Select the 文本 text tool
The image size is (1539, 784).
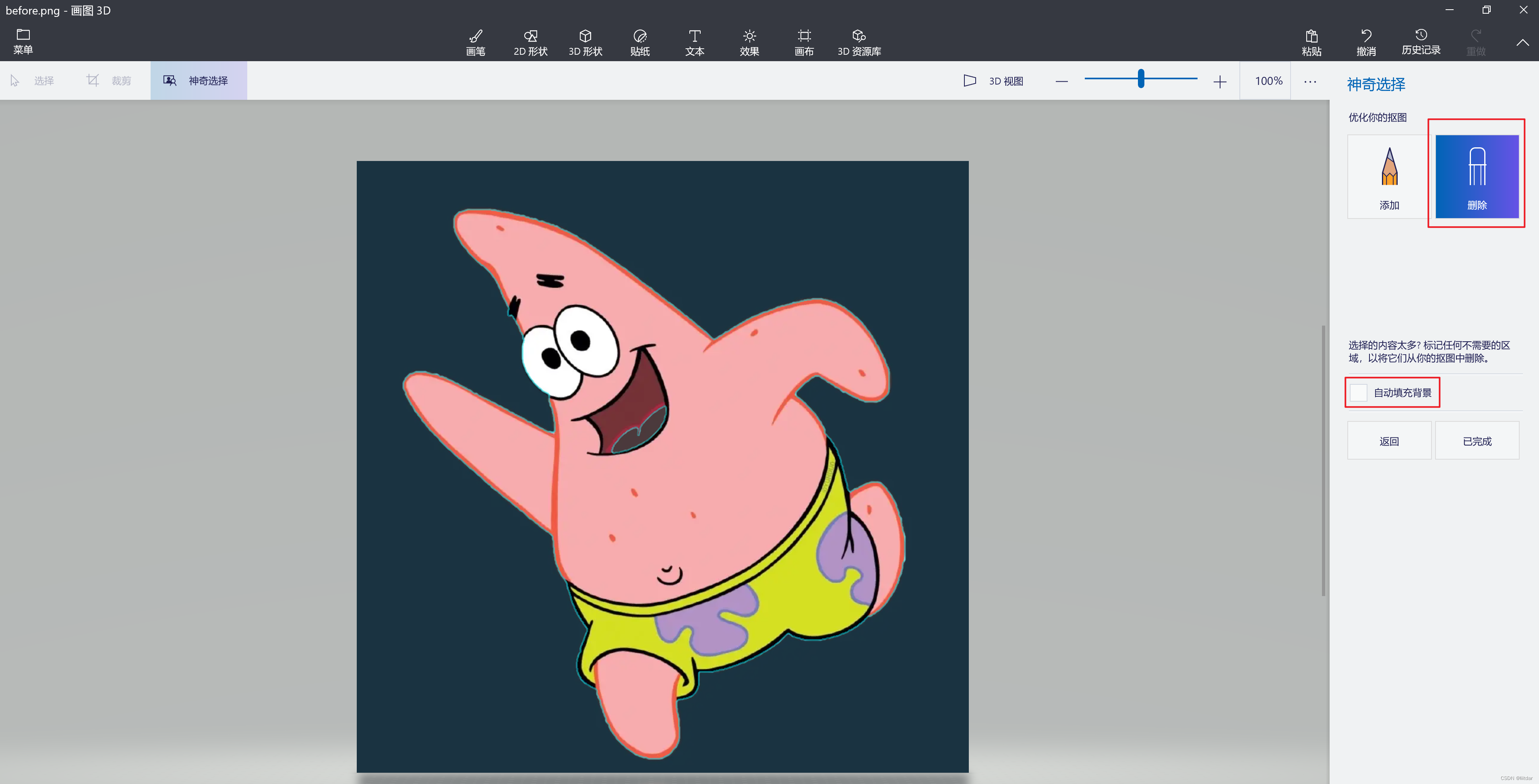coord(694,42)
